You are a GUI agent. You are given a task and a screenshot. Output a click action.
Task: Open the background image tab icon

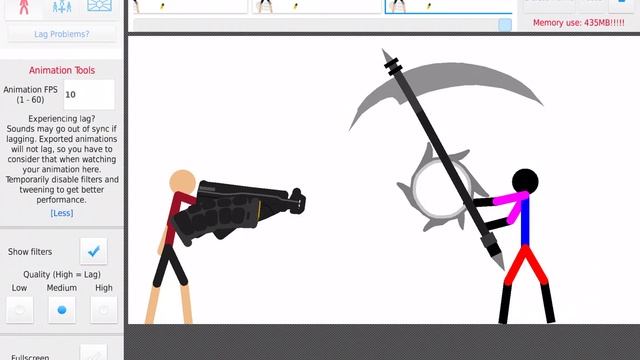click(100, 6)
